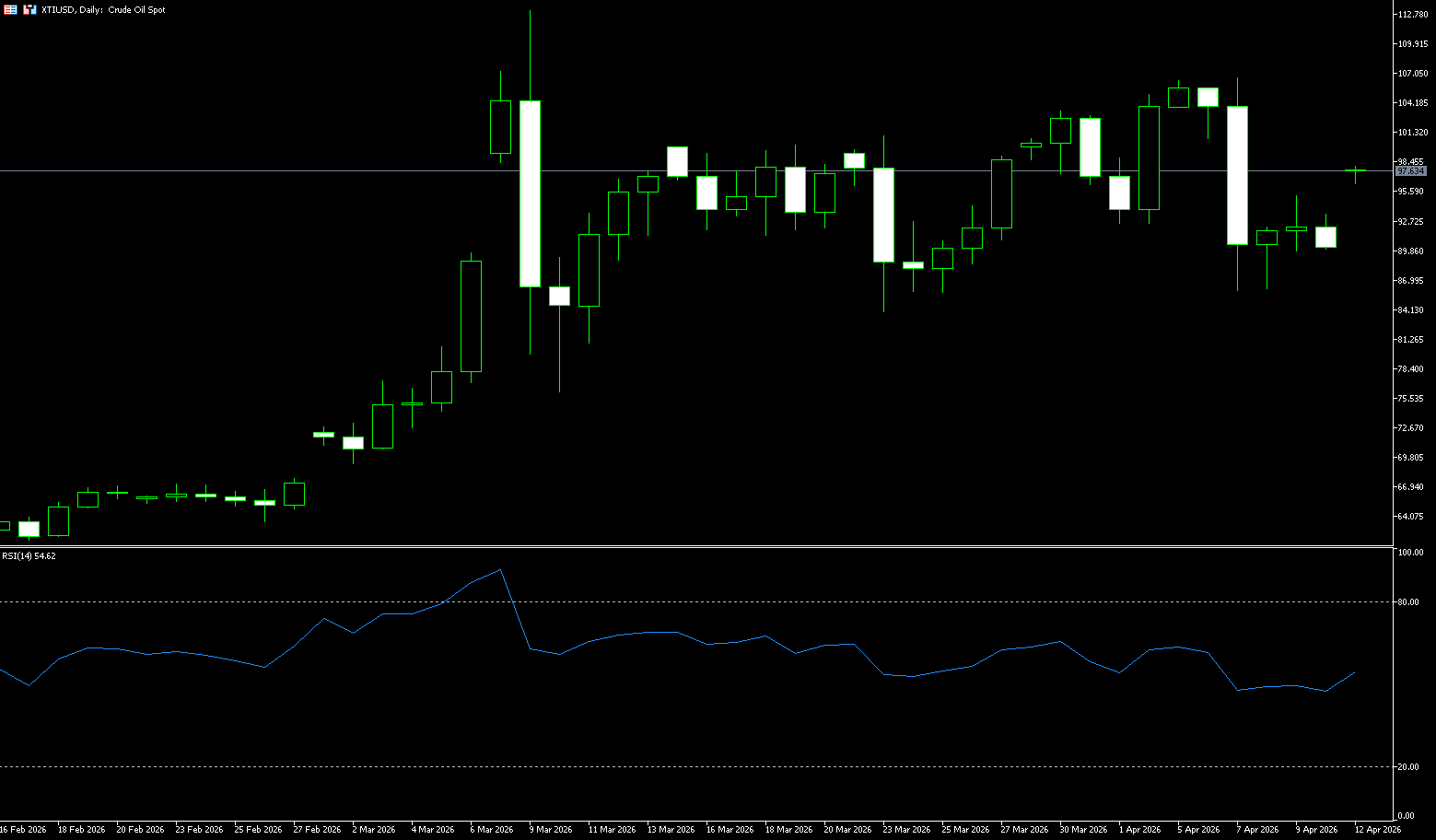Click the 12 Apr 2026 date label

tap(1377, 830)
